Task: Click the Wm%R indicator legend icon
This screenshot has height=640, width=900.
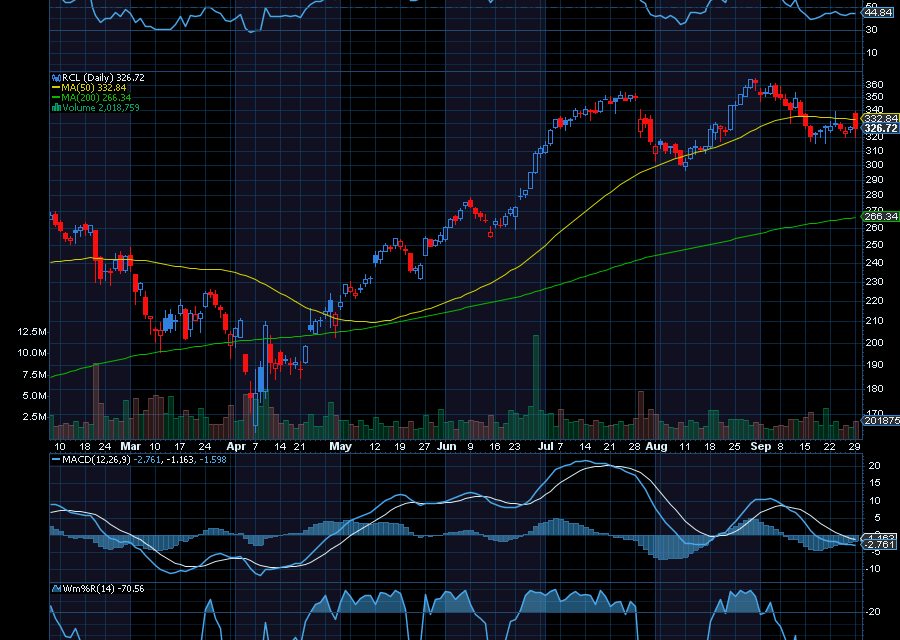Action: pyautogui.click(x=56, y=589)
